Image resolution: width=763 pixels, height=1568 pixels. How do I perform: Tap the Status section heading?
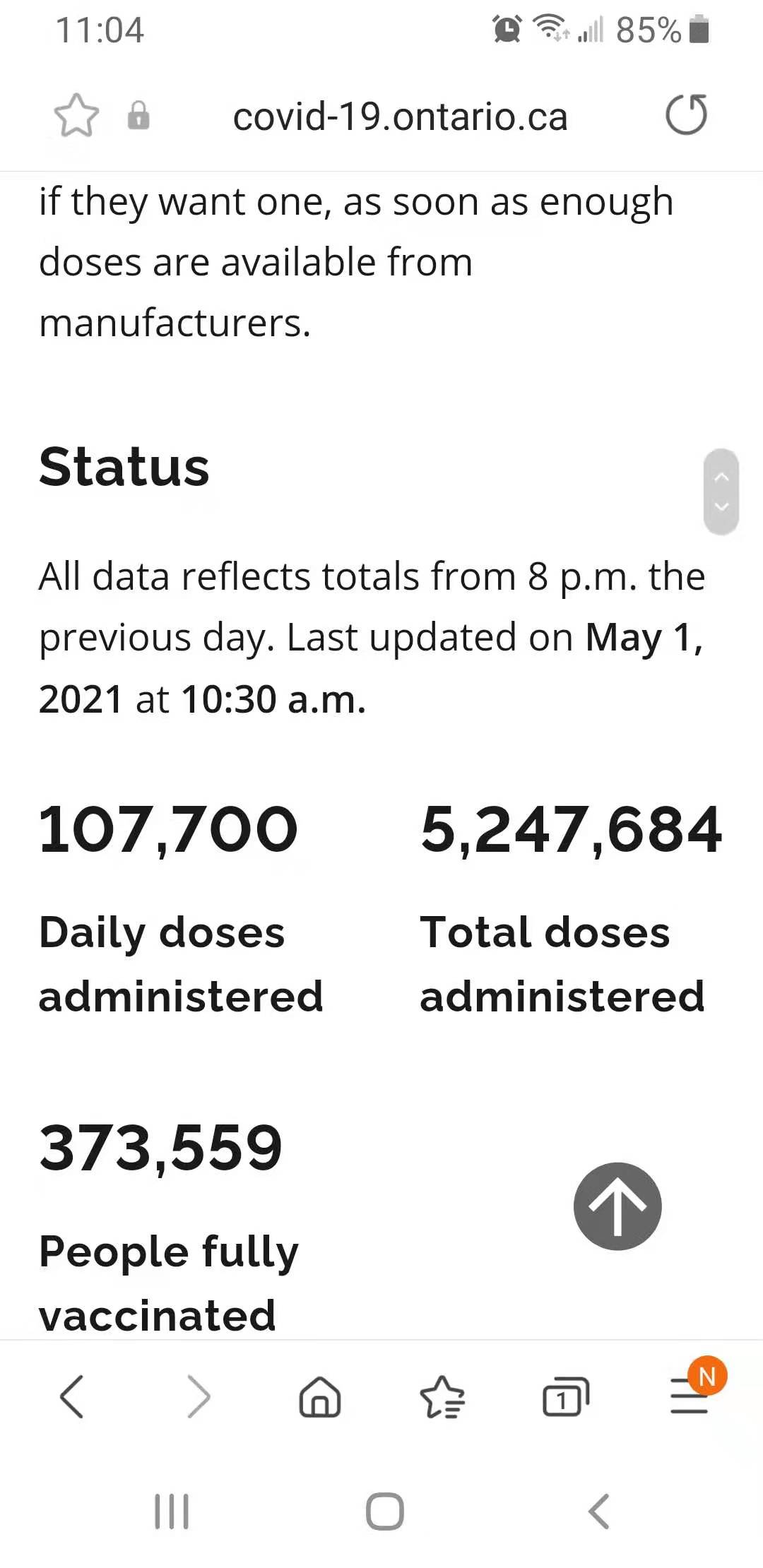(x=124, y=467)
